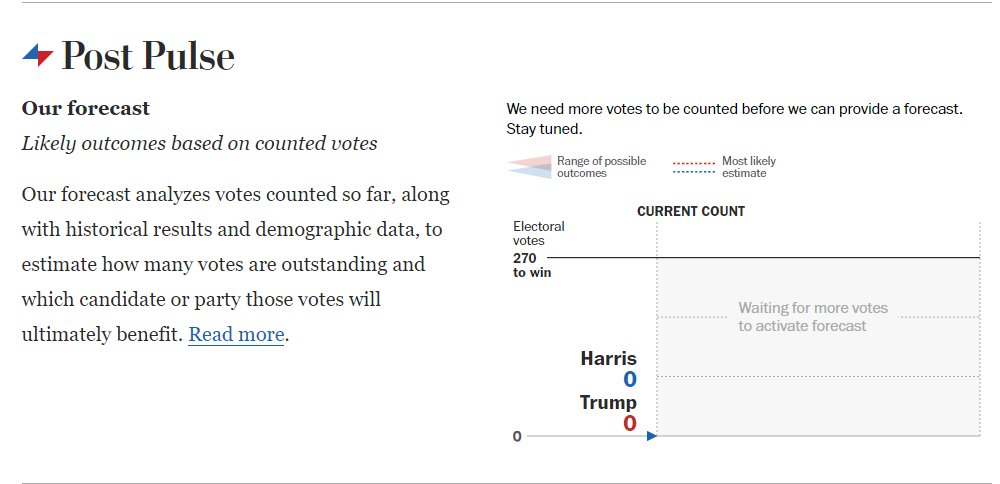This screenshot has height=484, width=1000.
Task: Click the Harris candidate label
Action: (x=608, y=358)
